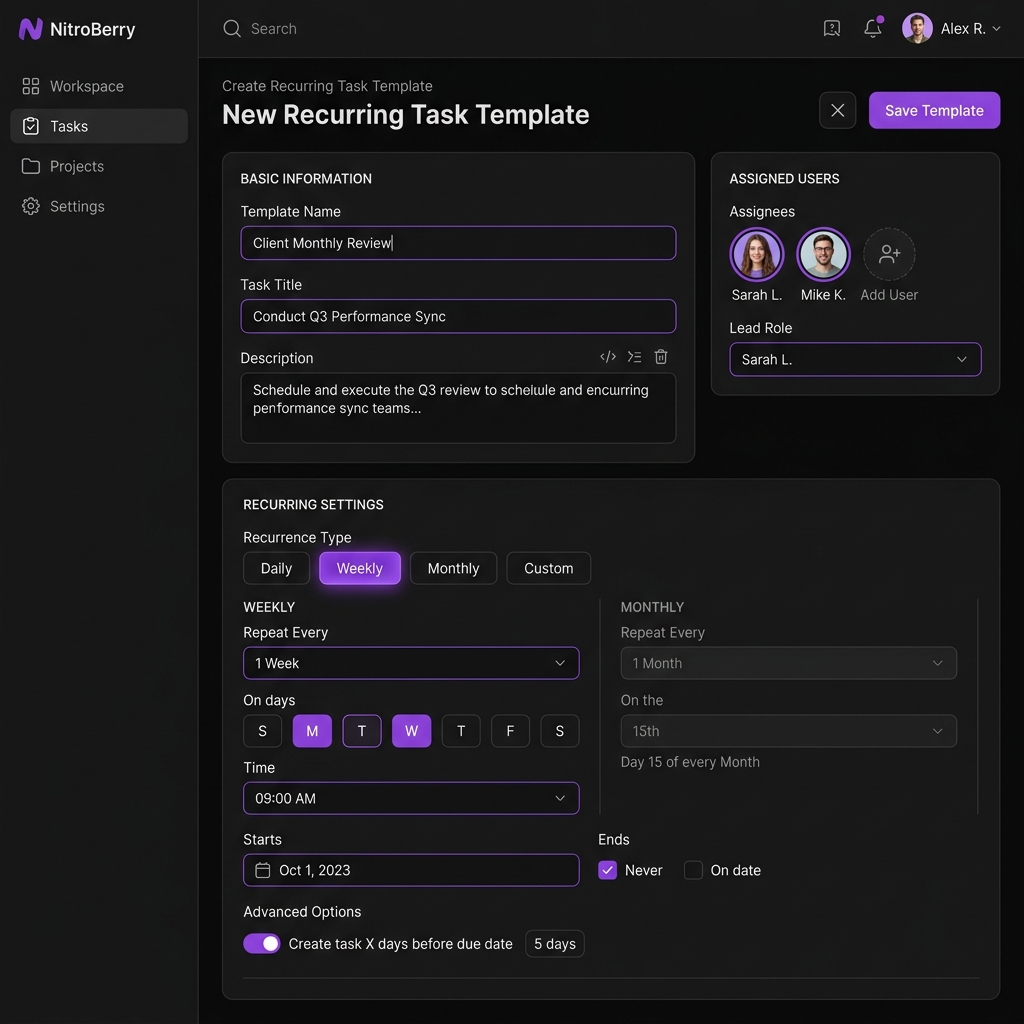
Task: Save the template
Action: tap(934, 110)
